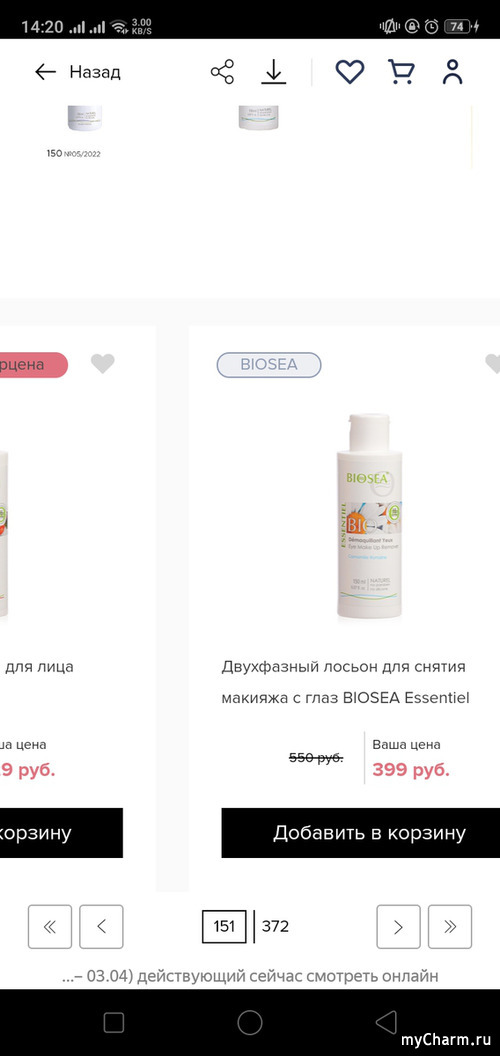Toggle favorite heart on left product card
Screen dimensions: 500x1056
[x=103, y=364]
